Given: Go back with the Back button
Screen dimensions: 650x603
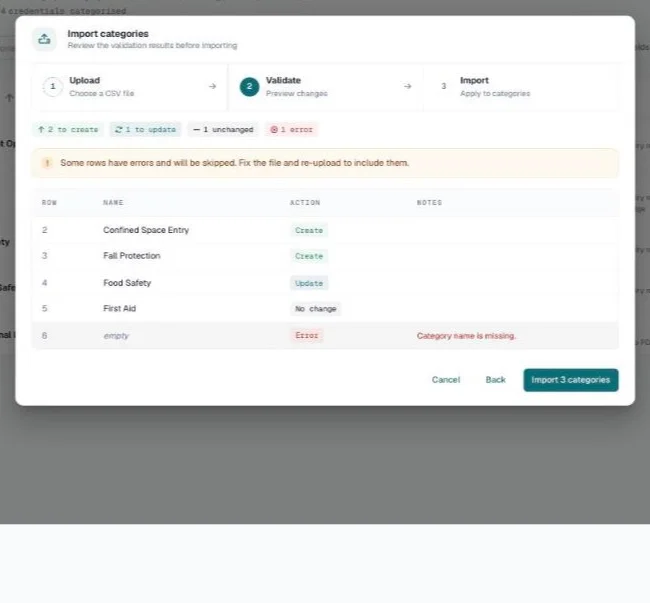Looking at the screenshot, I should [495, 380].
